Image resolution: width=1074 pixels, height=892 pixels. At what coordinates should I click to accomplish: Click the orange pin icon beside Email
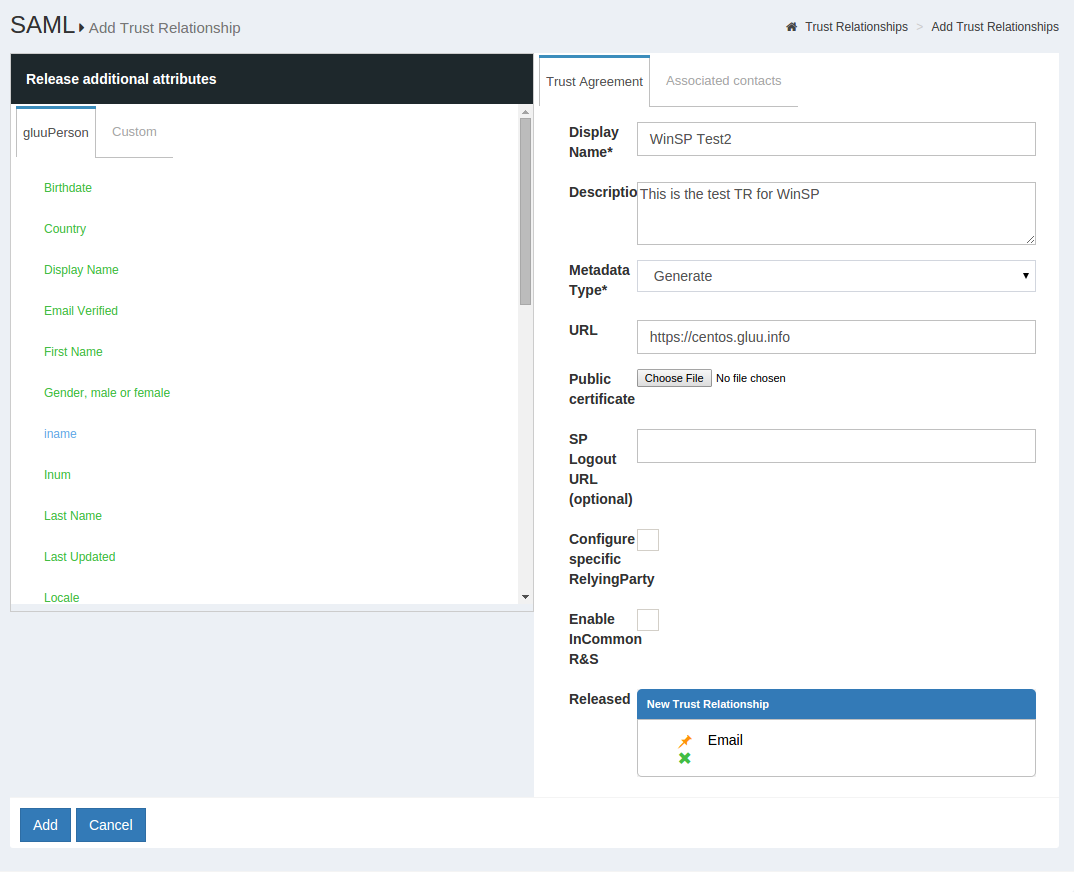point(685,741)
